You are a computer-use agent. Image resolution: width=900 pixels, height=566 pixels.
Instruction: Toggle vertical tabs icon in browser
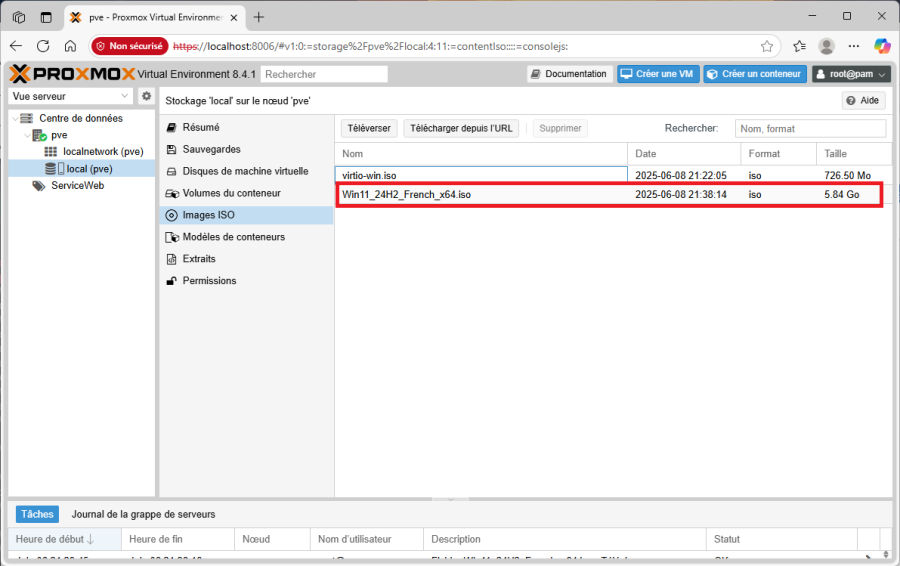pyautogui.click(x=46, y=17)
